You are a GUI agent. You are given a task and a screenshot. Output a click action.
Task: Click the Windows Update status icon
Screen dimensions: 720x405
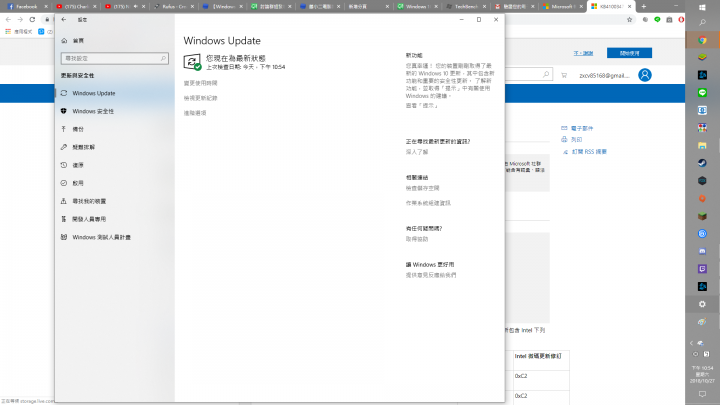(x=192, y=62)
